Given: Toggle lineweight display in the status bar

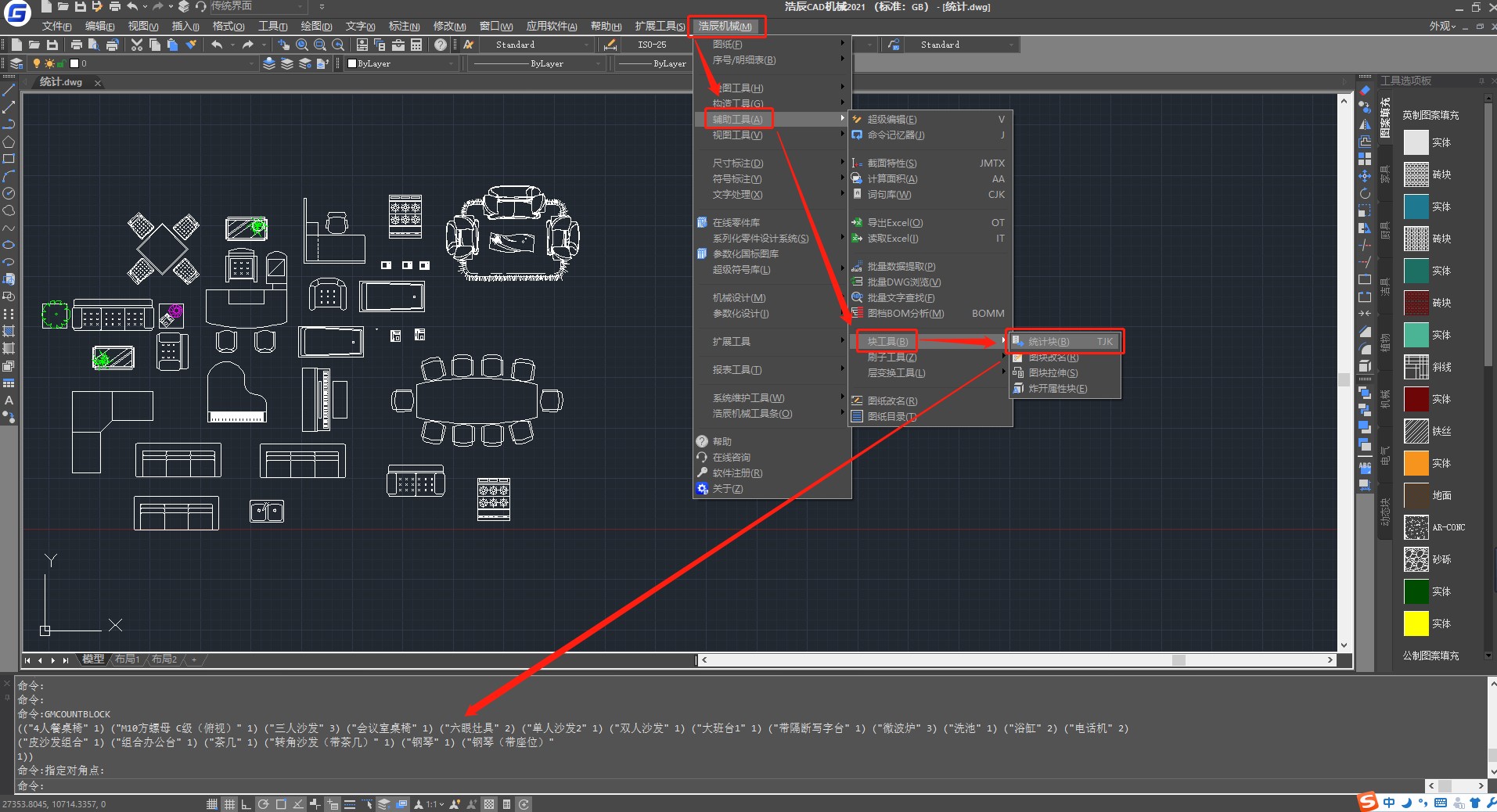Looking at the screenshot, I should 350,804.
